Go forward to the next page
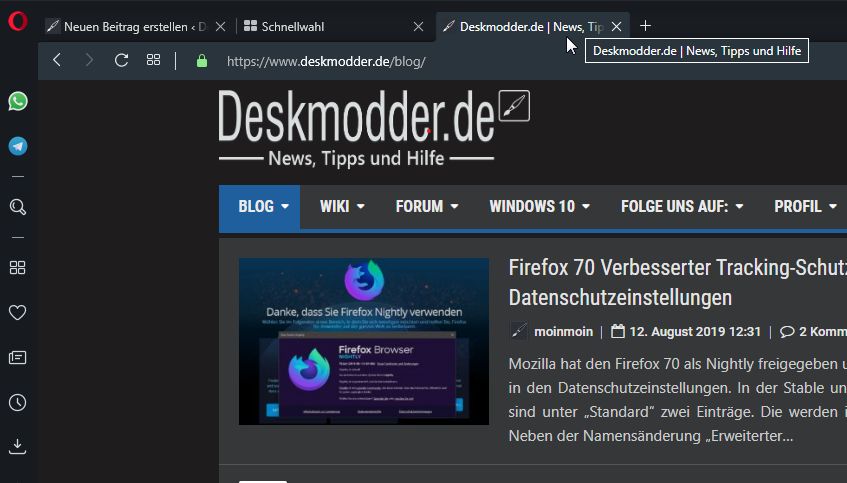 (x=89, y=60)
